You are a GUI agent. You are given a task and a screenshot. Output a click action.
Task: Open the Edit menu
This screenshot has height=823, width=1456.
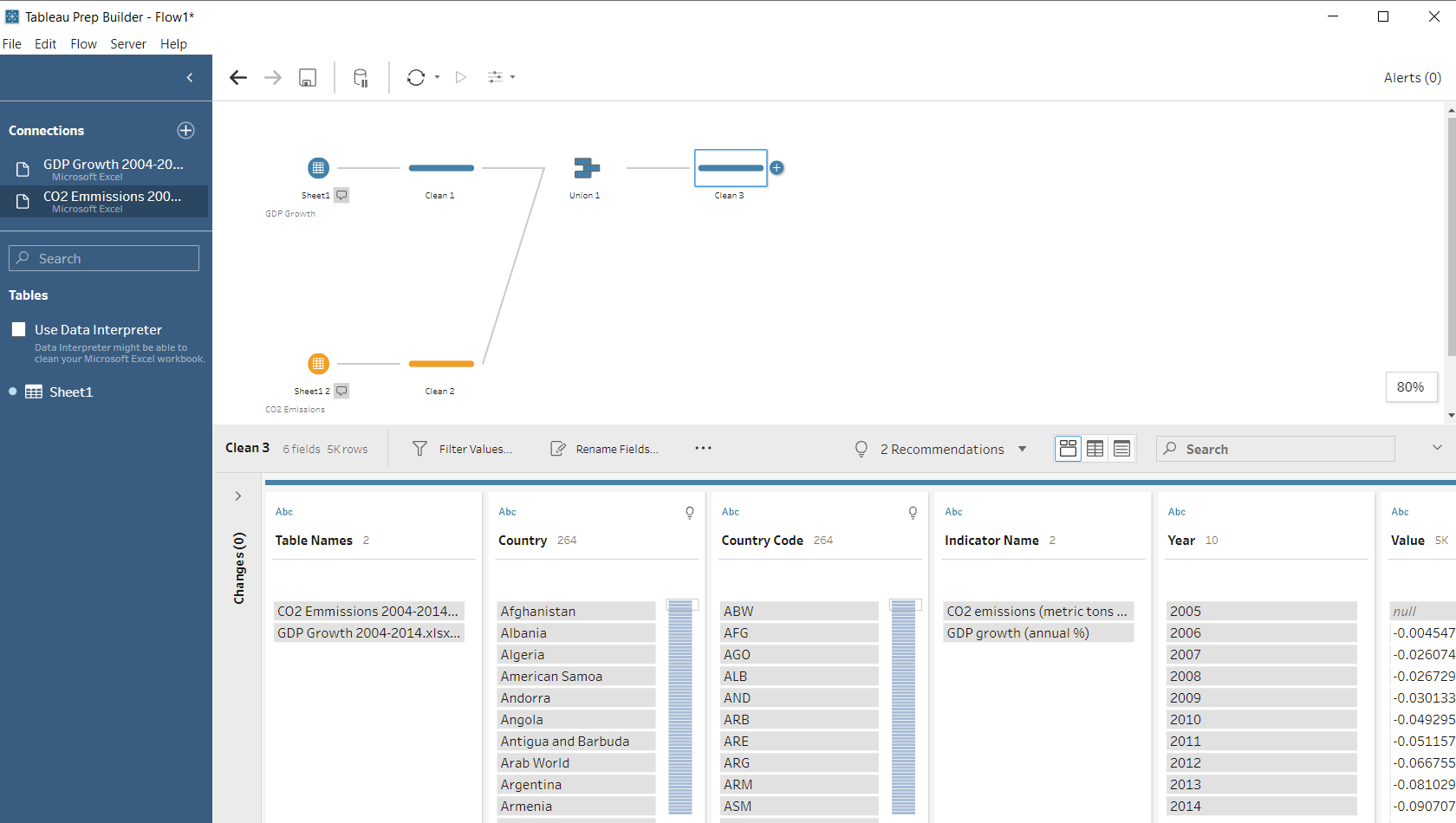[x=46, y=44]
